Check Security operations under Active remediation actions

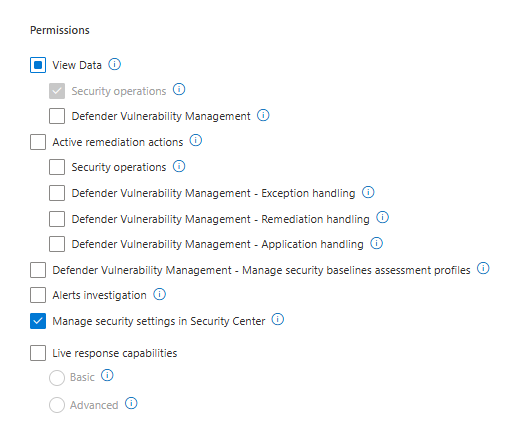(x=57, y=167)
